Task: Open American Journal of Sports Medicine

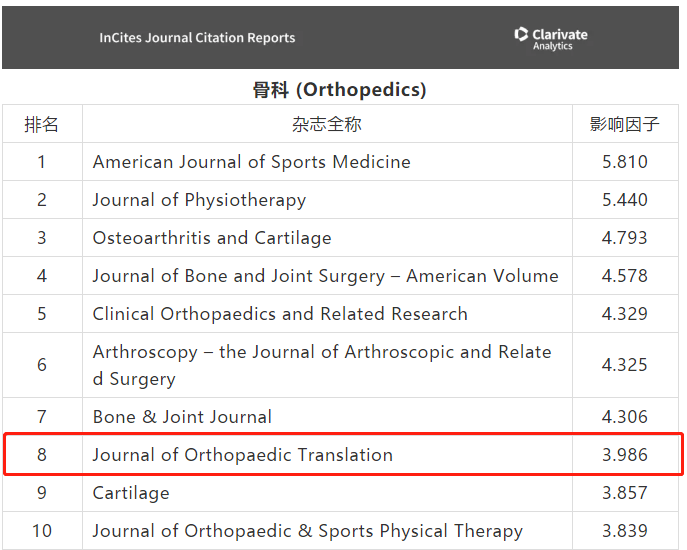Action: (251, 162)
